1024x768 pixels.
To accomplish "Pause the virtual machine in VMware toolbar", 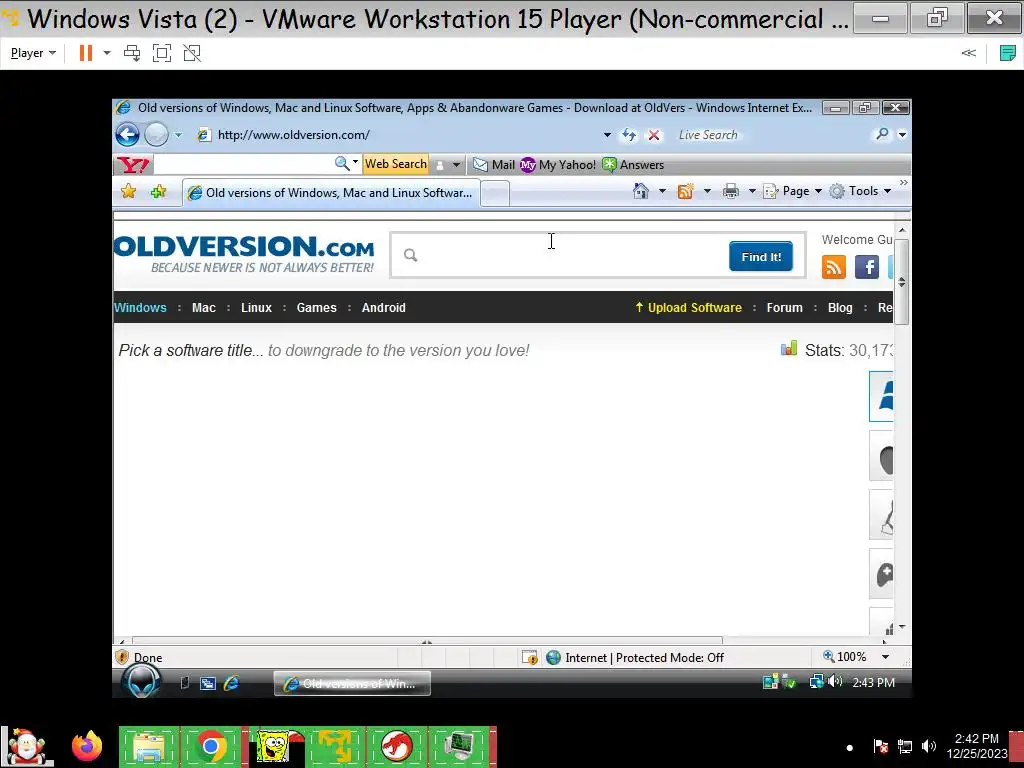I will (x=86, y=53).
